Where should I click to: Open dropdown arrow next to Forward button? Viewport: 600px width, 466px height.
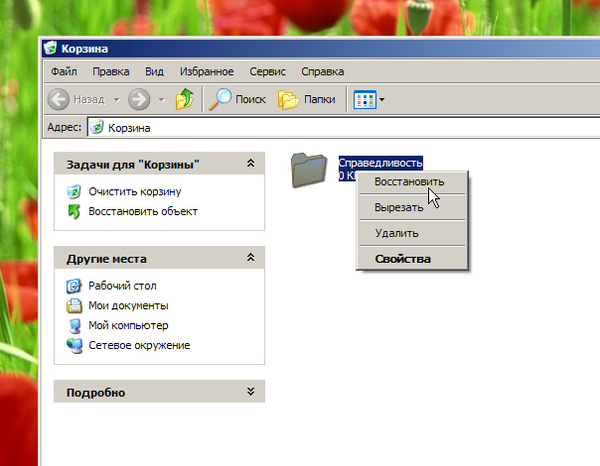(x=161, y=100)
